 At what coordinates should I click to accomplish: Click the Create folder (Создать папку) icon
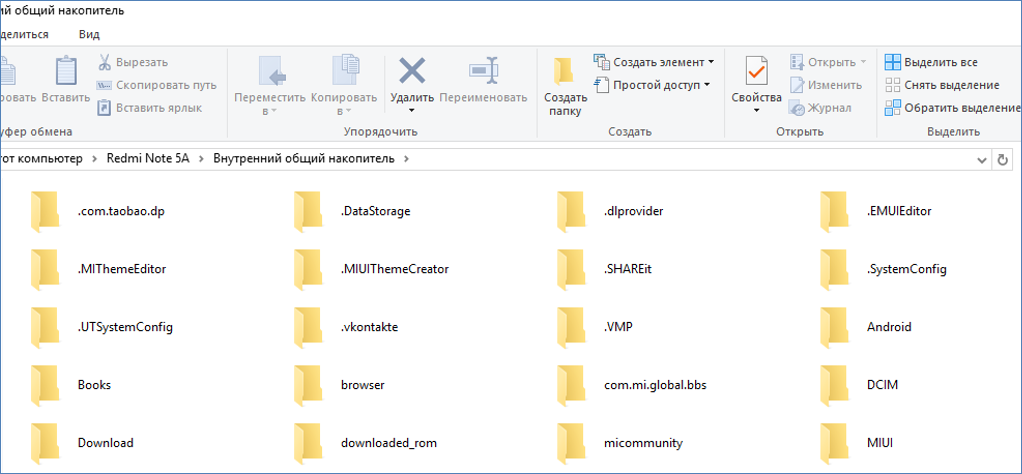565,71
